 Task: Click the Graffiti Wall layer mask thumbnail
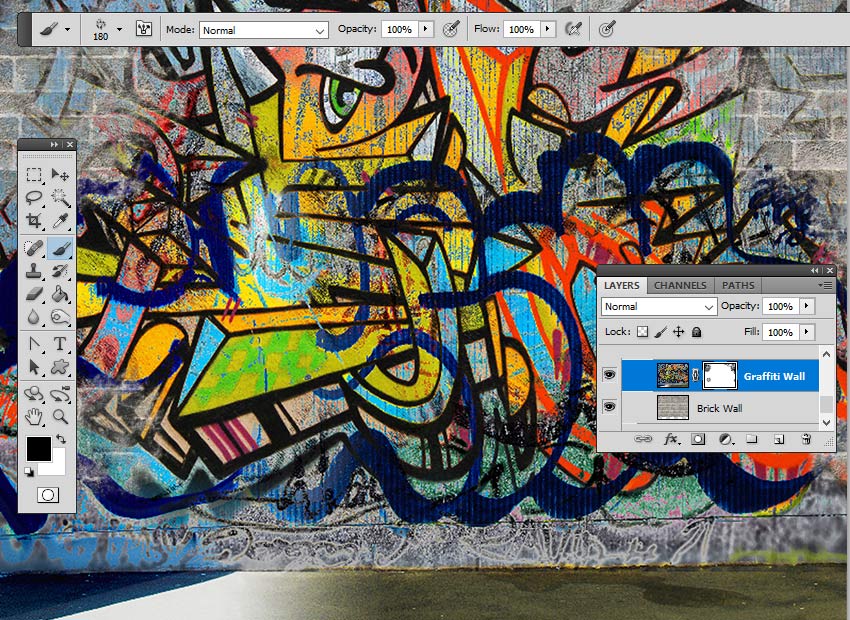pos(720,375)
